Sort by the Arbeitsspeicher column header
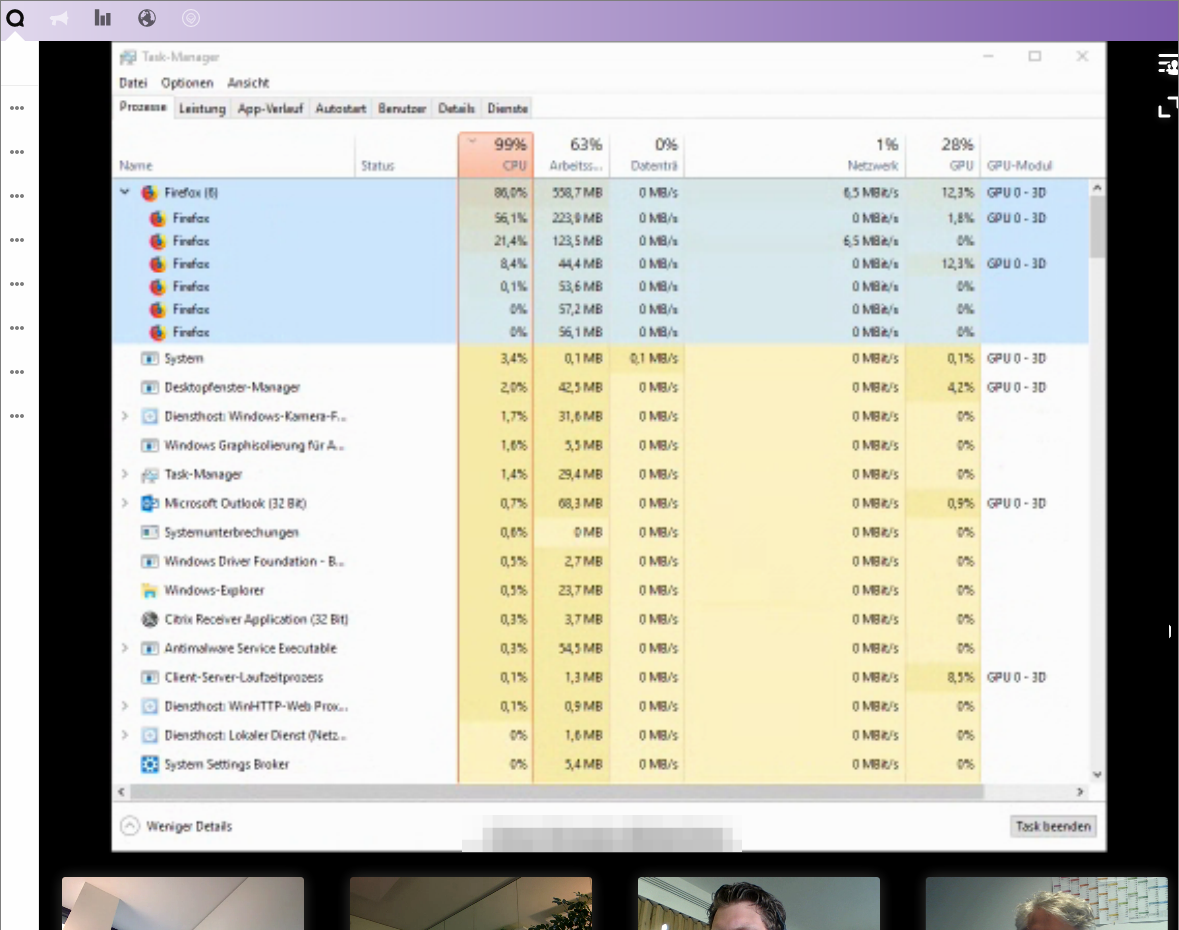The image size is (1179, 930). coord(571,155)
